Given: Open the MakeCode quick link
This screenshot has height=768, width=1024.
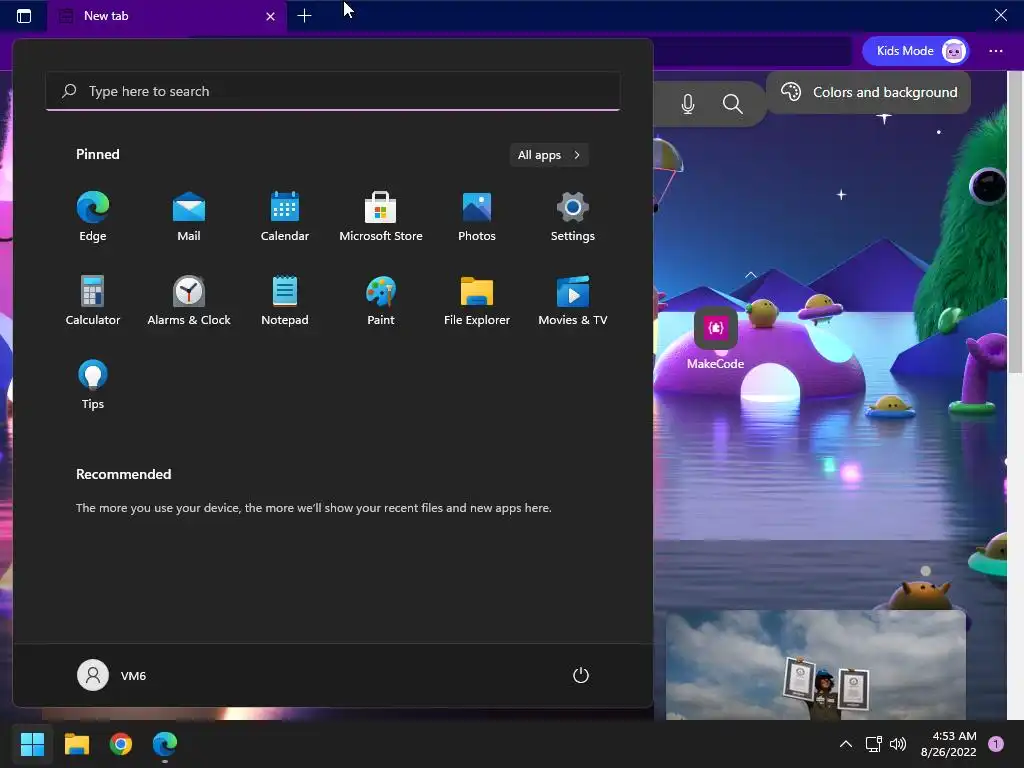Looking at the screenshot, I should pos(715,339).
